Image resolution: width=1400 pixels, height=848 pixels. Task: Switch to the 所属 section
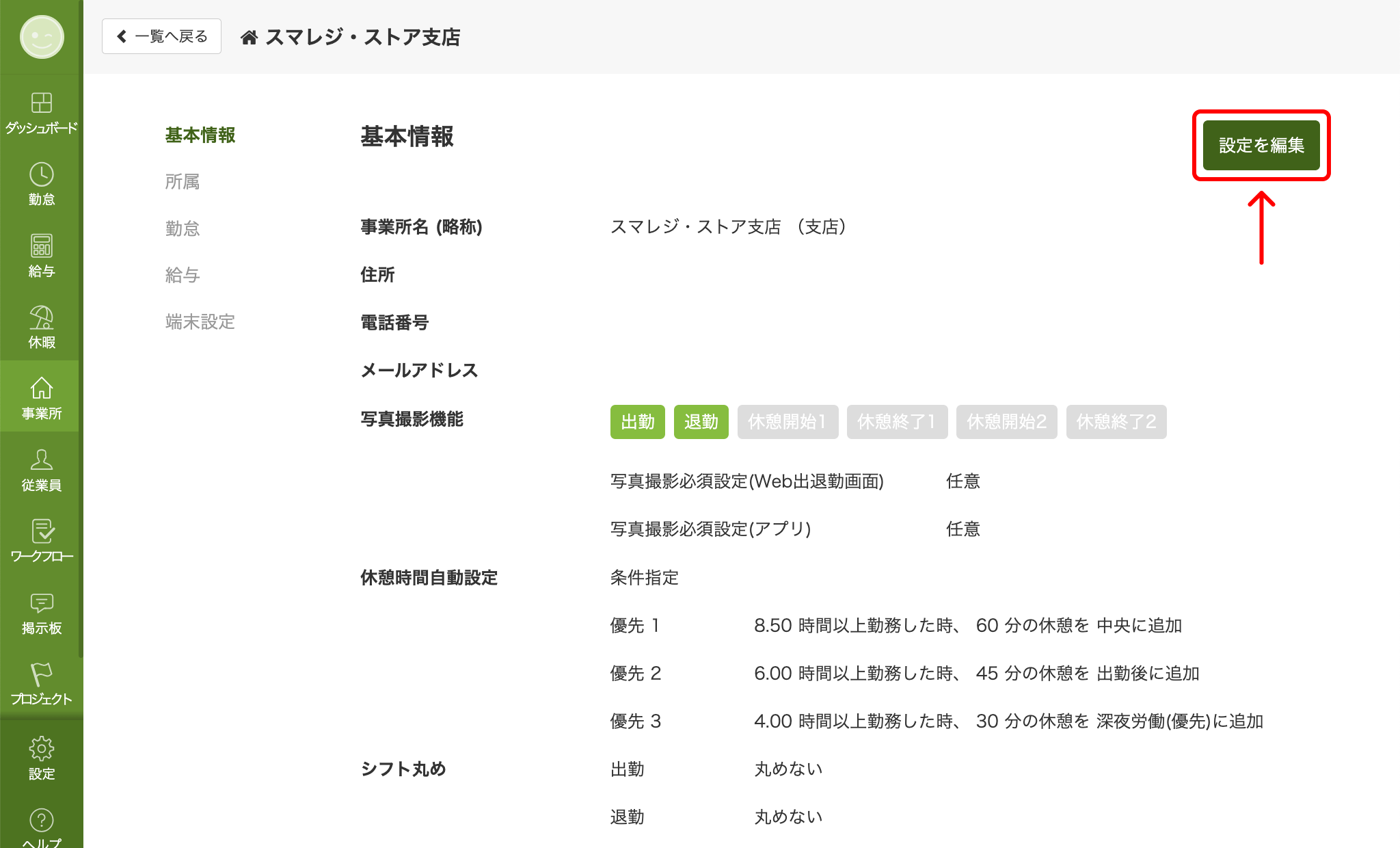183,182
